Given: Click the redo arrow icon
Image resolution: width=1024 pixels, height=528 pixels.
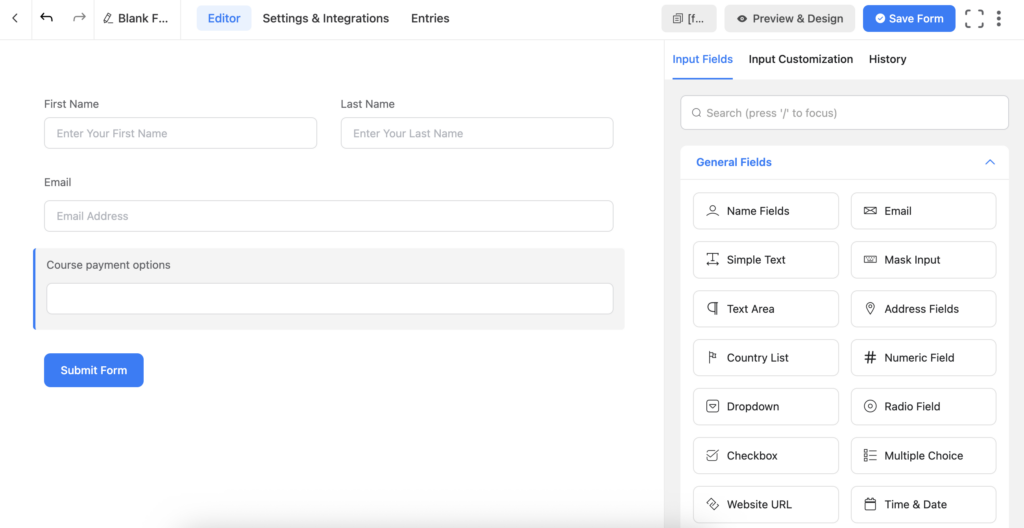Looking at the screenshot, I should pyautogui.click(x=79, y=18).
